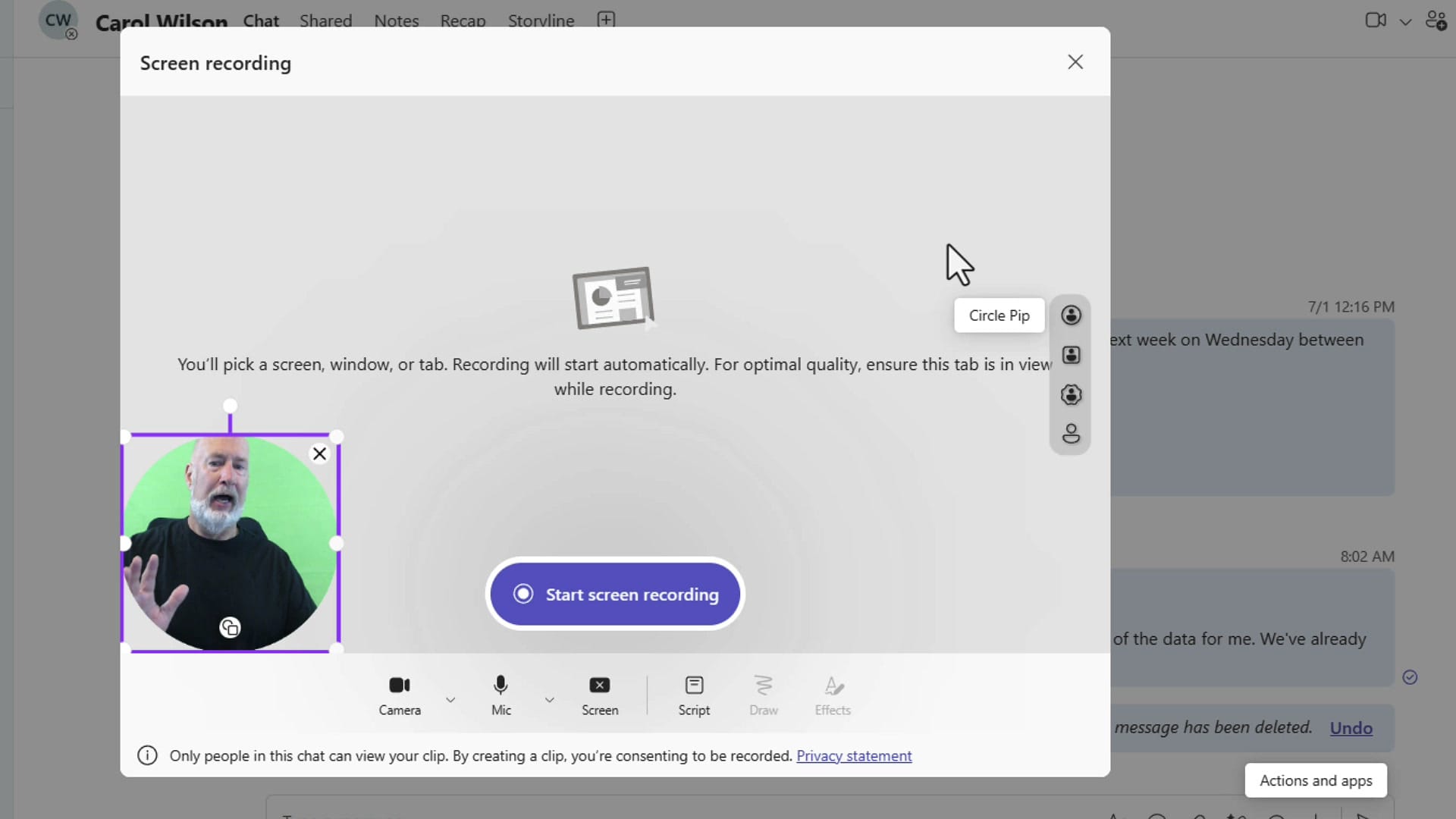Expand the Camera device options chevron
The width and height of the screenshot is (1456, 819).
[450, 699]
